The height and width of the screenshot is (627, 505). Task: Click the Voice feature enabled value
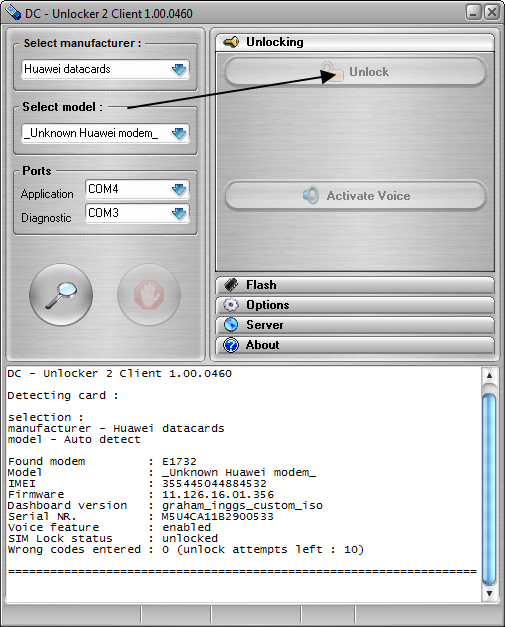pyautogui.click(x=186, y=528)
